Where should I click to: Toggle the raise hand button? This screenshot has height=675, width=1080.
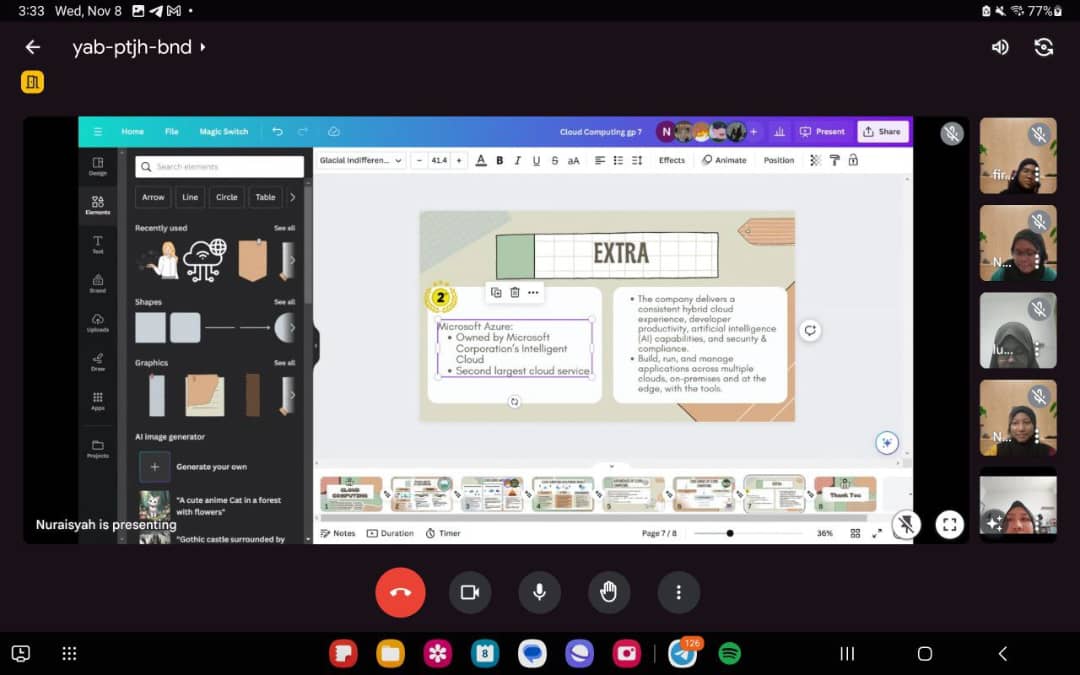pos(609,592)
